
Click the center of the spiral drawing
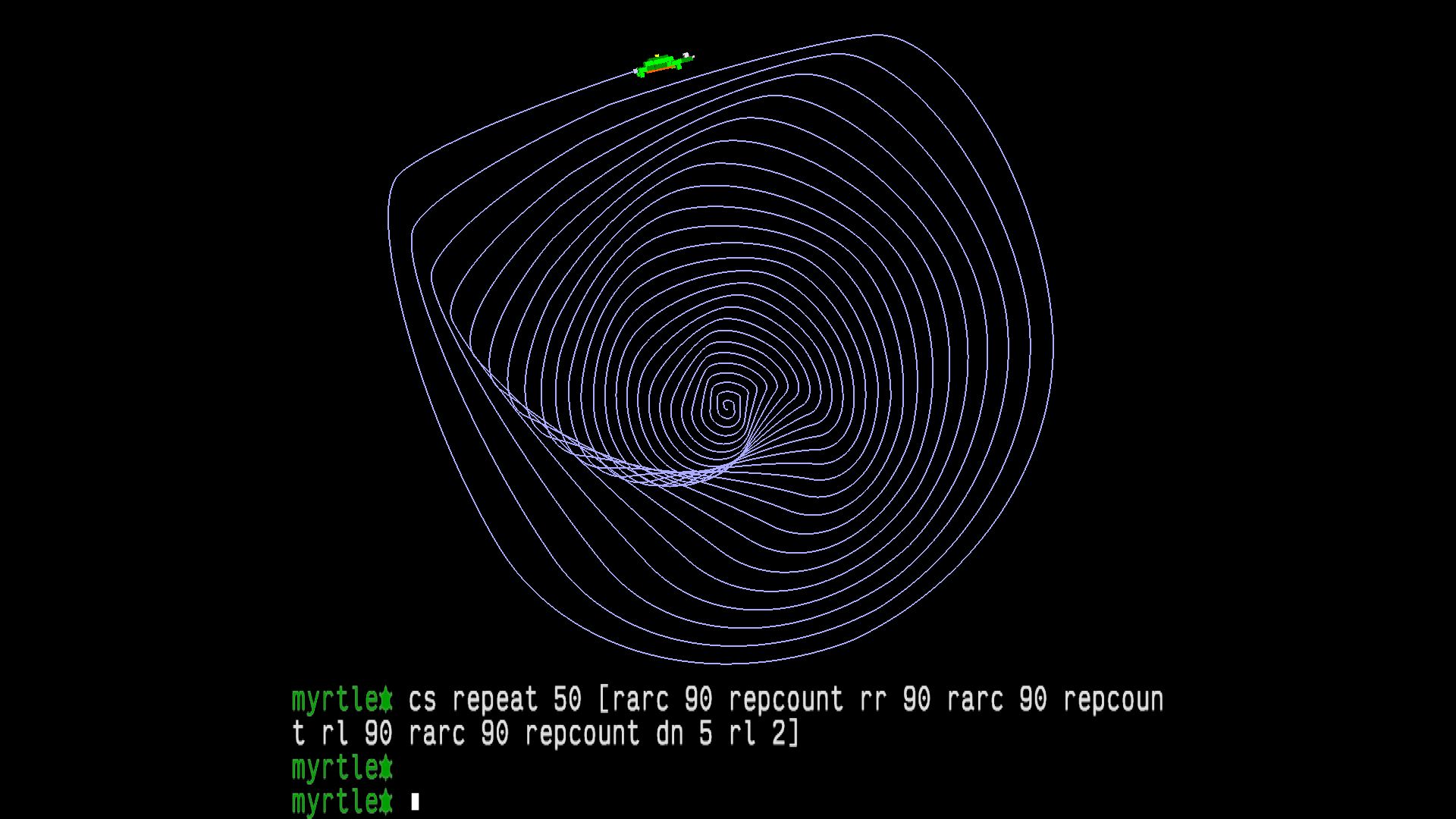point(726,406)
